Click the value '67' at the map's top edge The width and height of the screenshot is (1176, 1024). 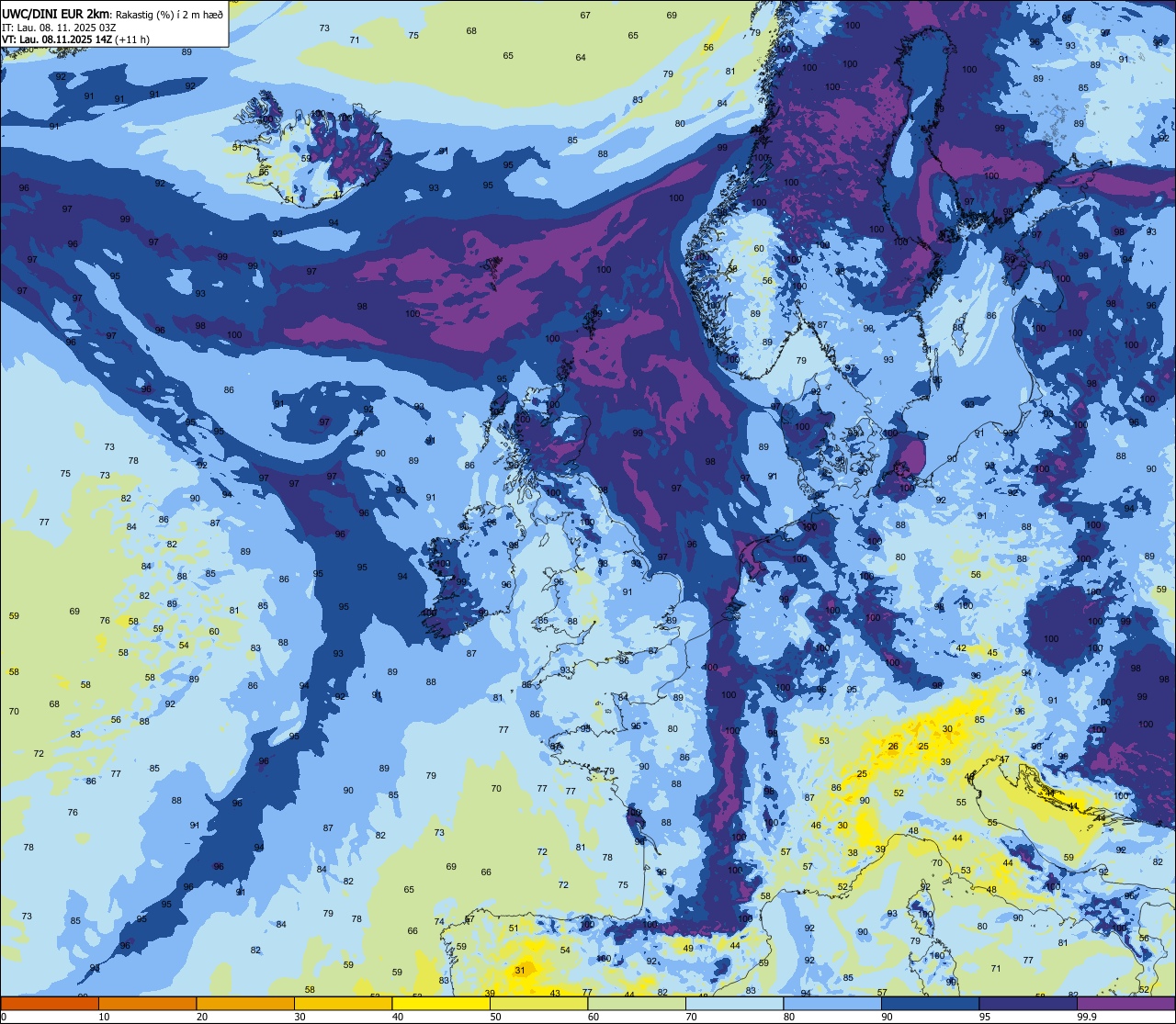point(585,15)
